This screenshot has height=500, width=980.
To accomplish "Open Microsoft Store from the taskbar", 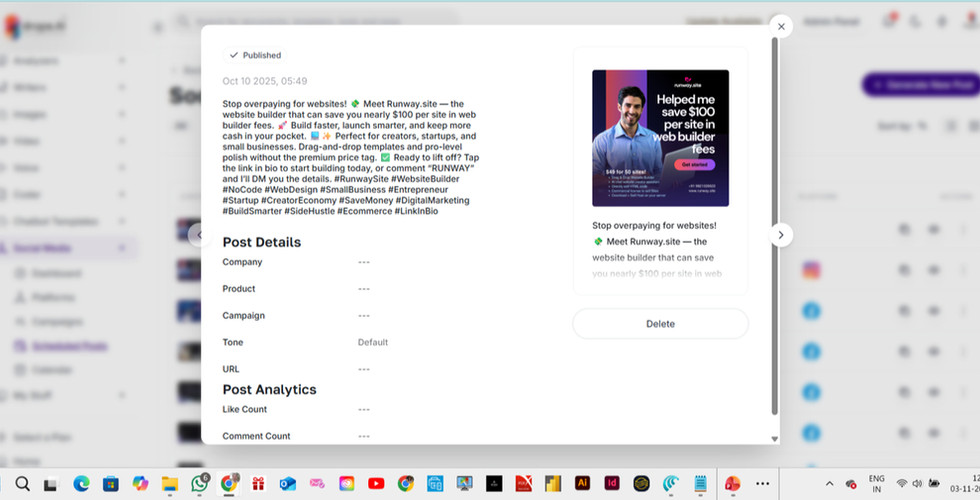I will [111, 484].
